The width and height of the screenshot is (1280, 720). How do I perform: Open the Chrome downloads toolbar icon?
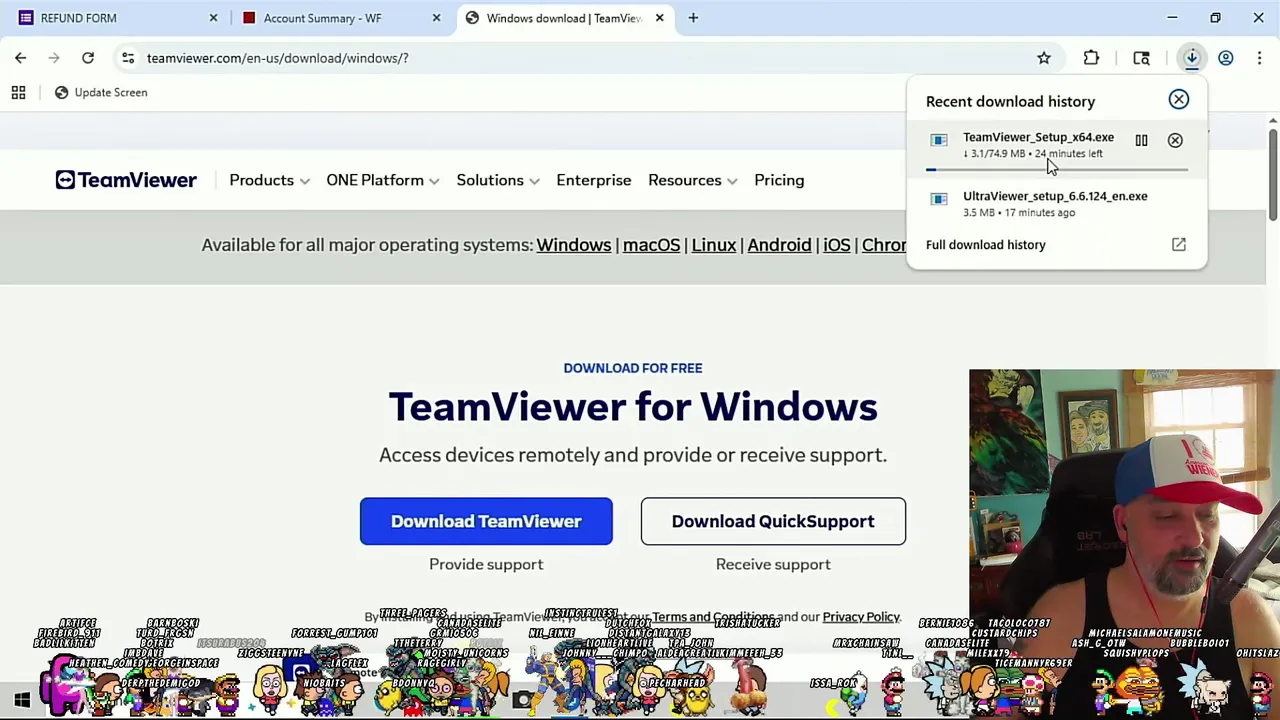[x=1192, y=58]
